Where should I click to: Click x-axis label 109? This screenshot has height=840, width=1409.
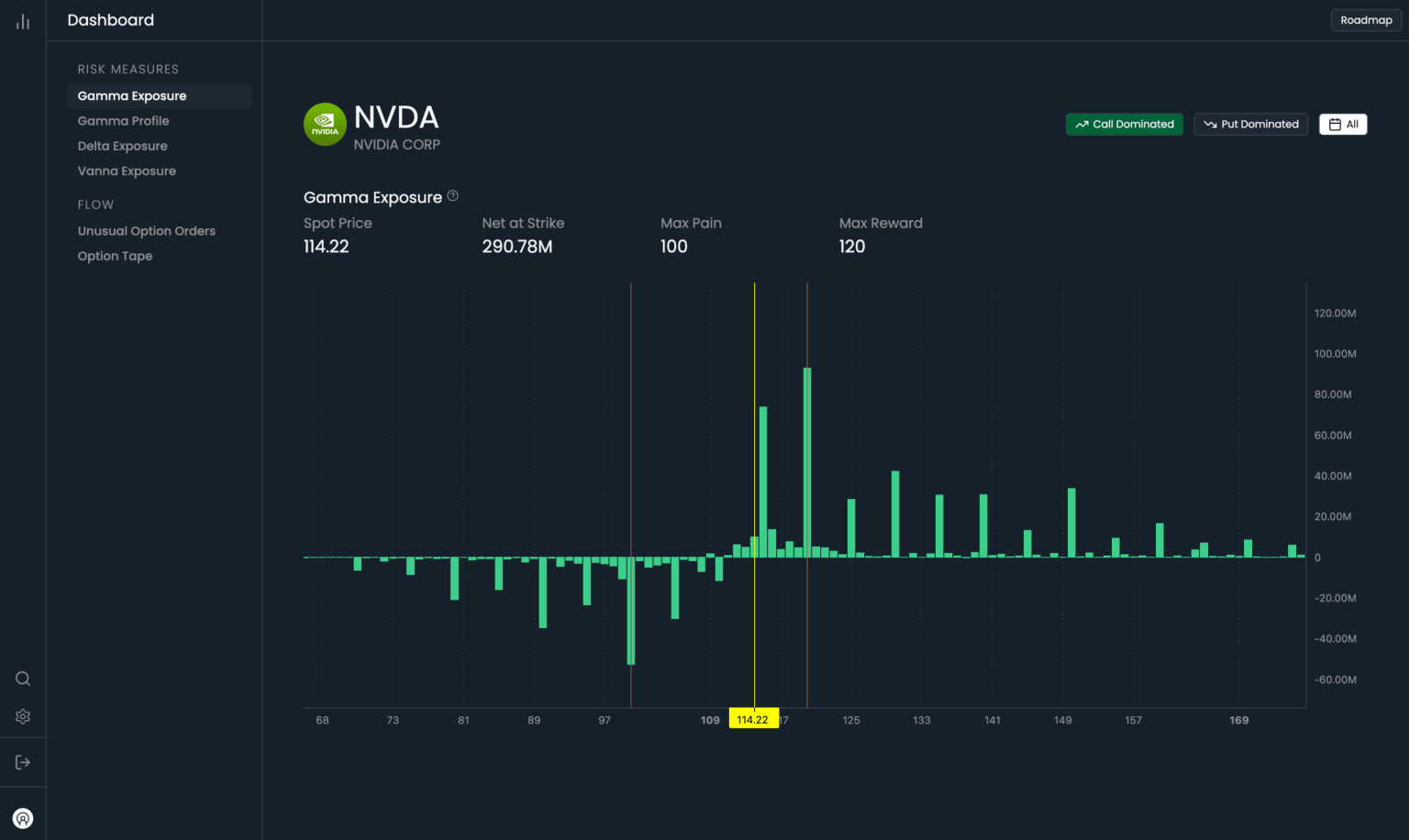tap(710, 720)
